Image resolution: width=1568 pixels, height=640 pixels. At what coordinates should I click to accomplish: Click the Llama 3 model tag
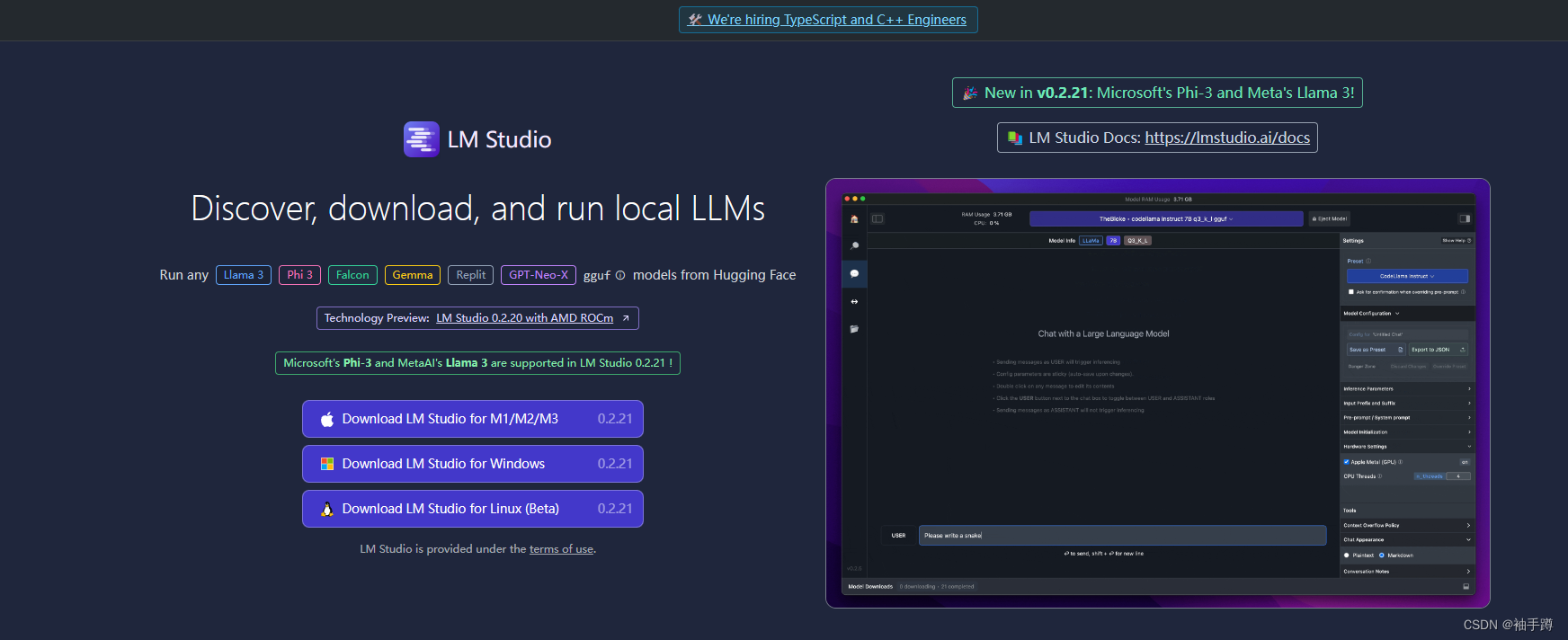coord(244,275)
